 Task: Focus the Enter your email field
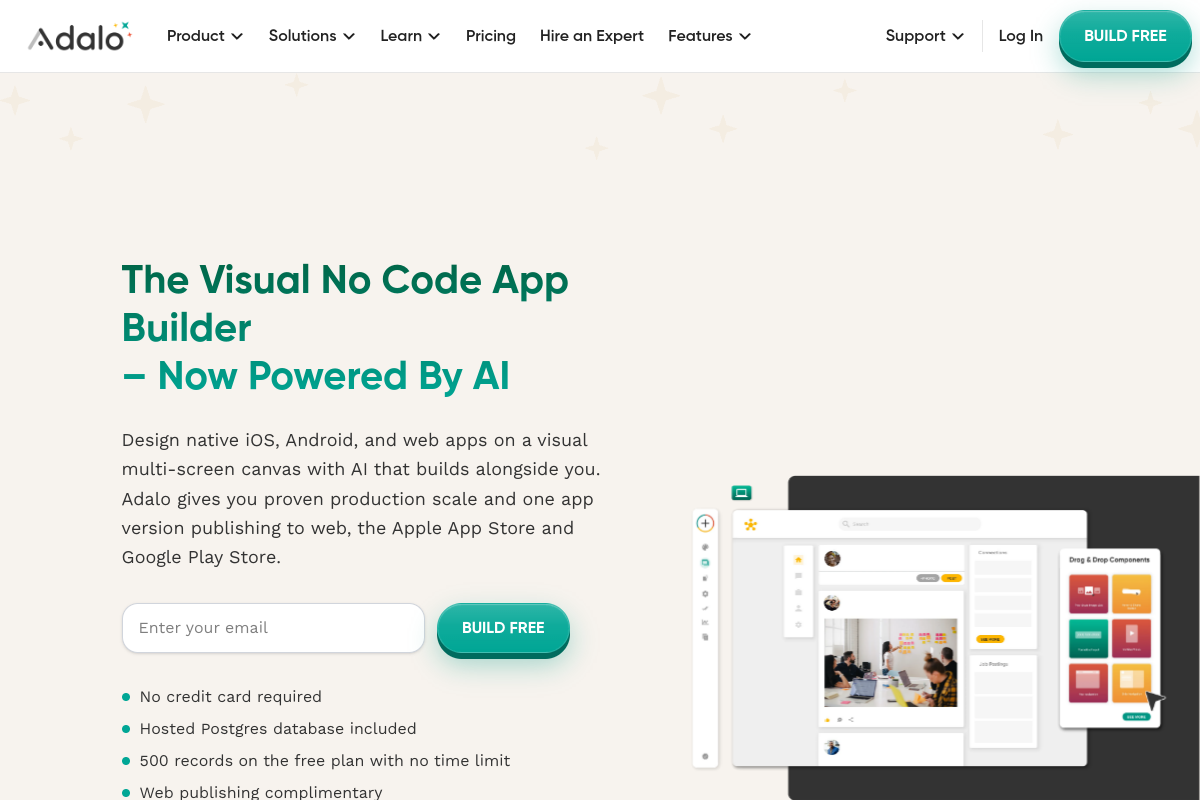tap(274, 628)
